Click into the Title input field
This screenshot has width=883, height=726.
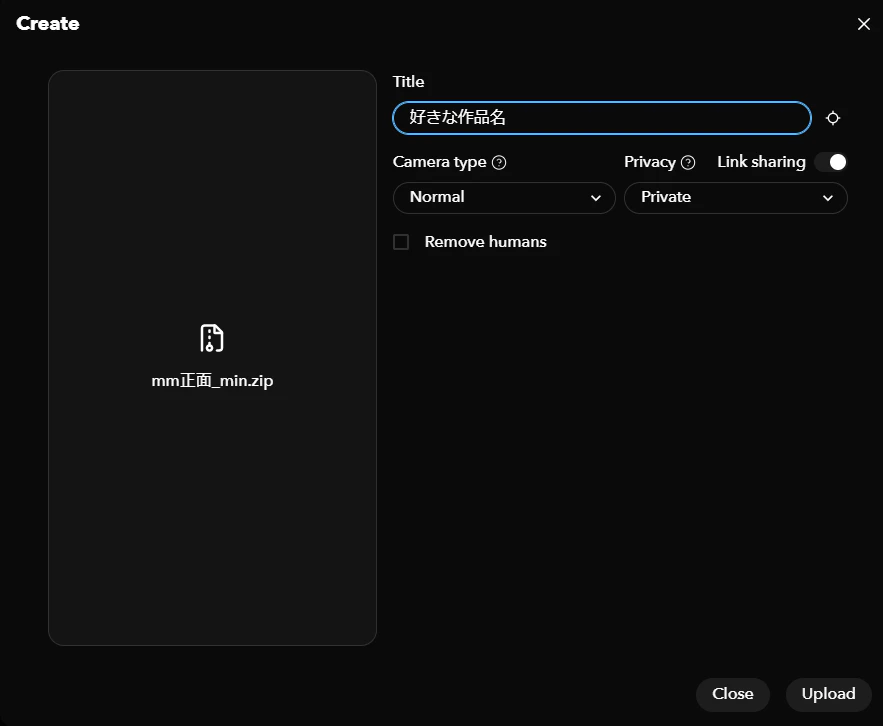pos(601,118)
